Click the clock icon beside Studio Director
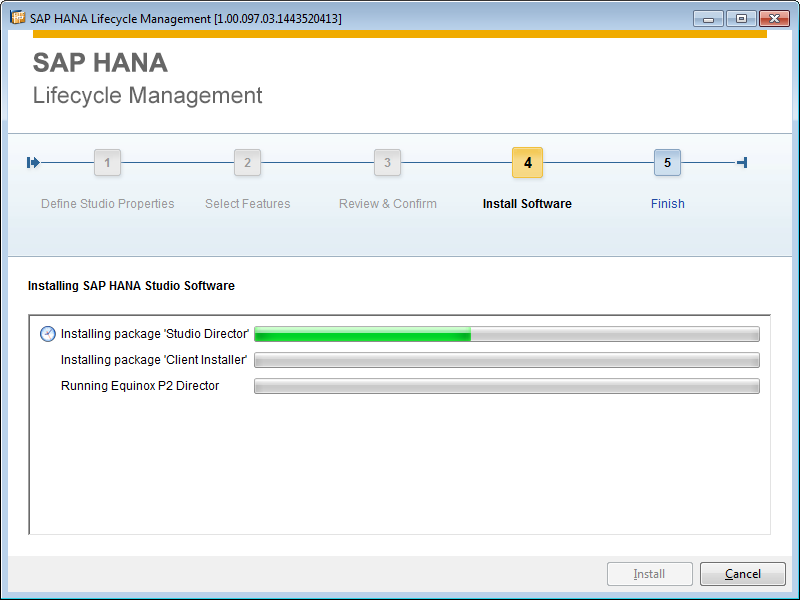 point(47,334)
